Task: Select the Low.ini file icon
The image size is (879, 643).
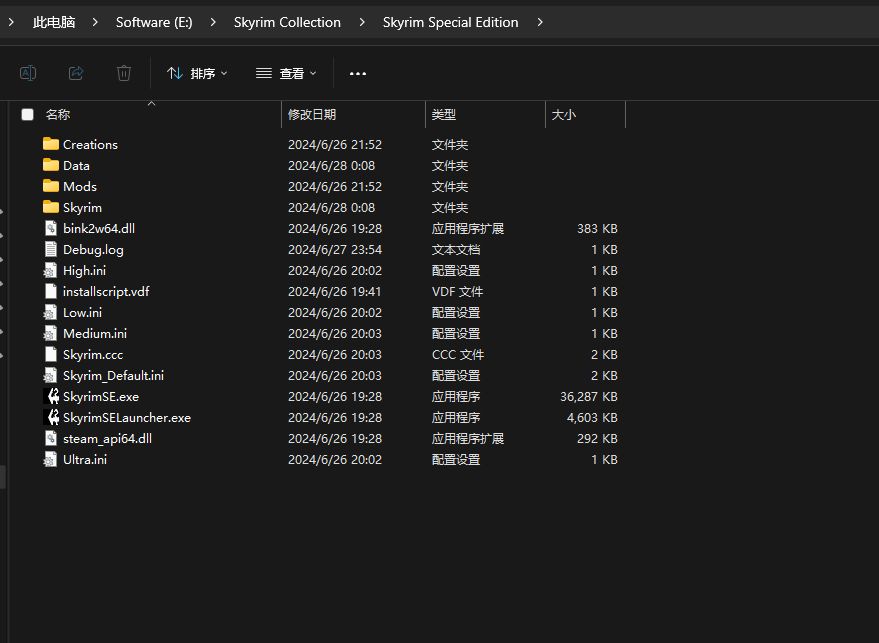Action: pyautogui.click(x=50, y=312)
